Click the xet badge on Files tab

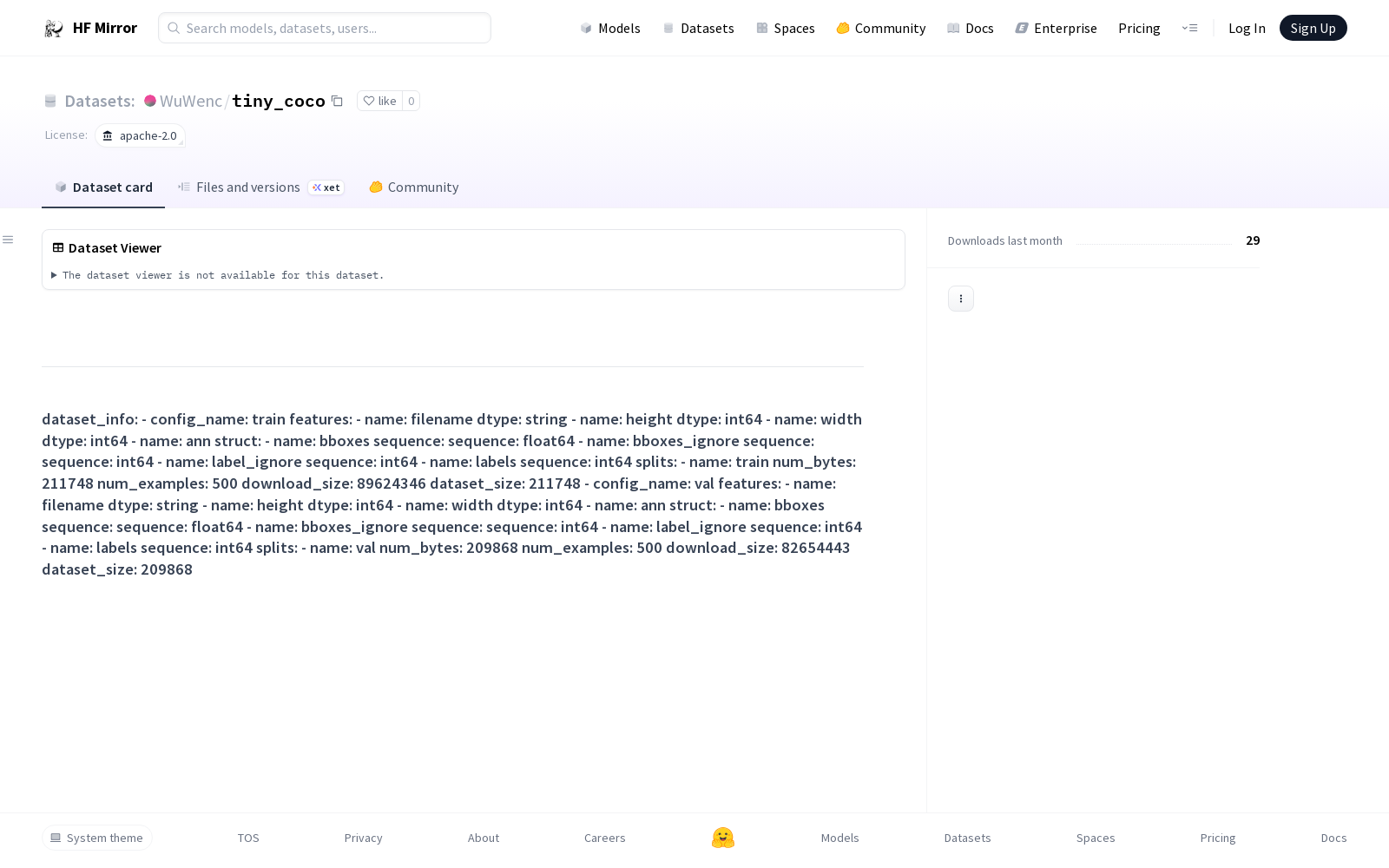point(326,187)
